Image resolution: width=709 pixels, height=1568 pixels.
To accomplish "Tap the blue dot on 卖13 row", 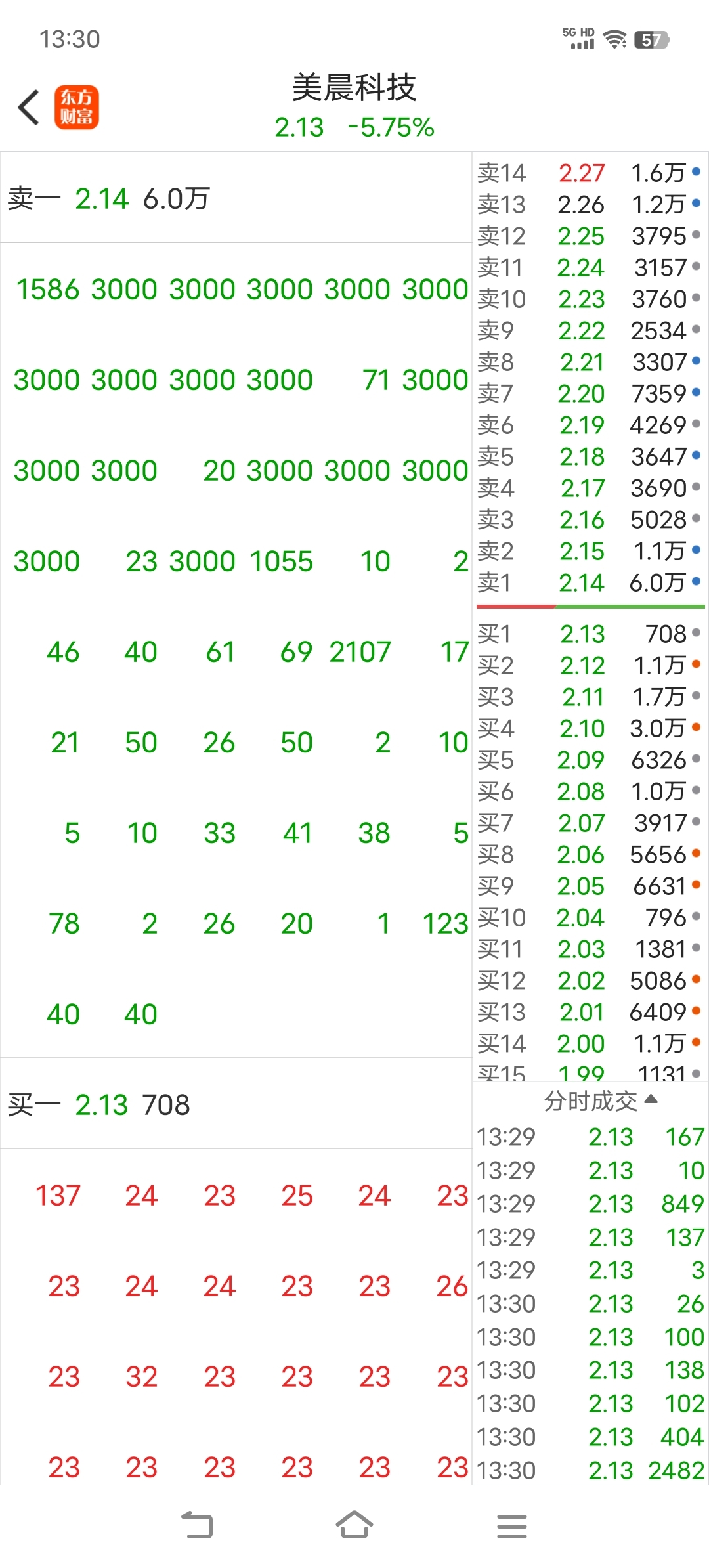I will pos(696,204).
